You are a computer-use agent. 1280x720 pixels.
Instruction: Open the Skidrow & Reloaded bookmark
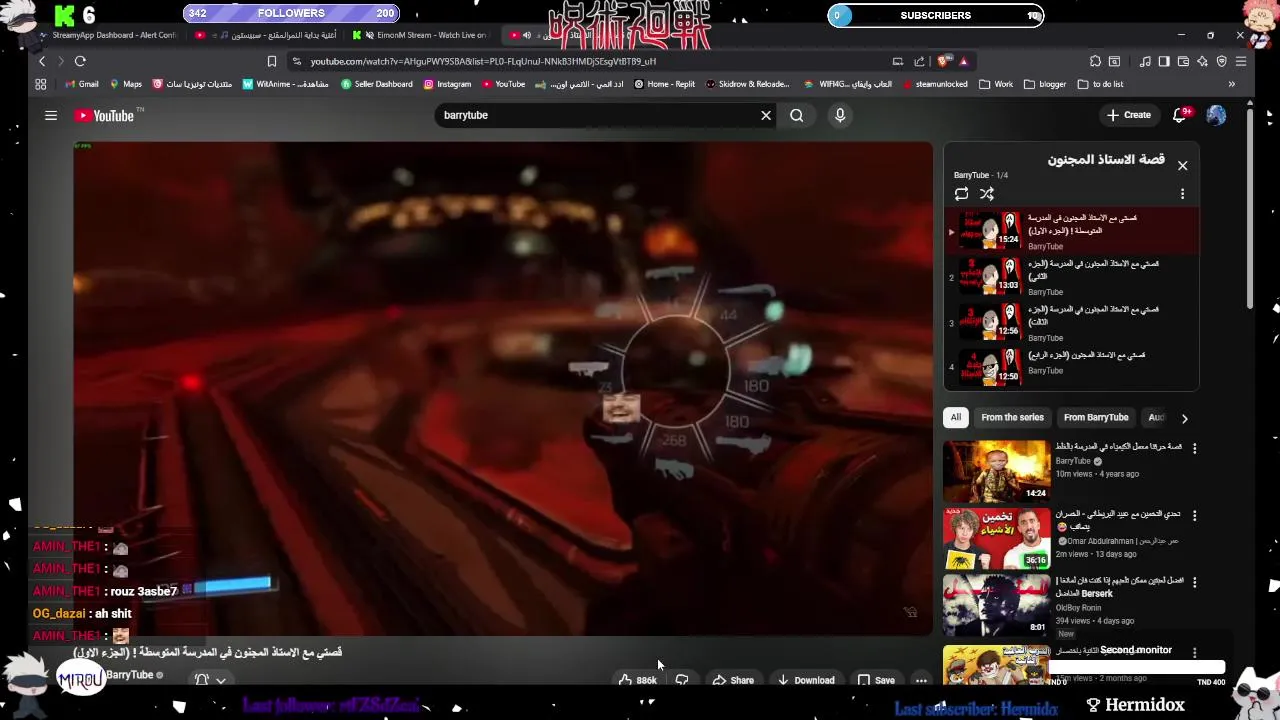pyautogui.click(x=747, y=84)
